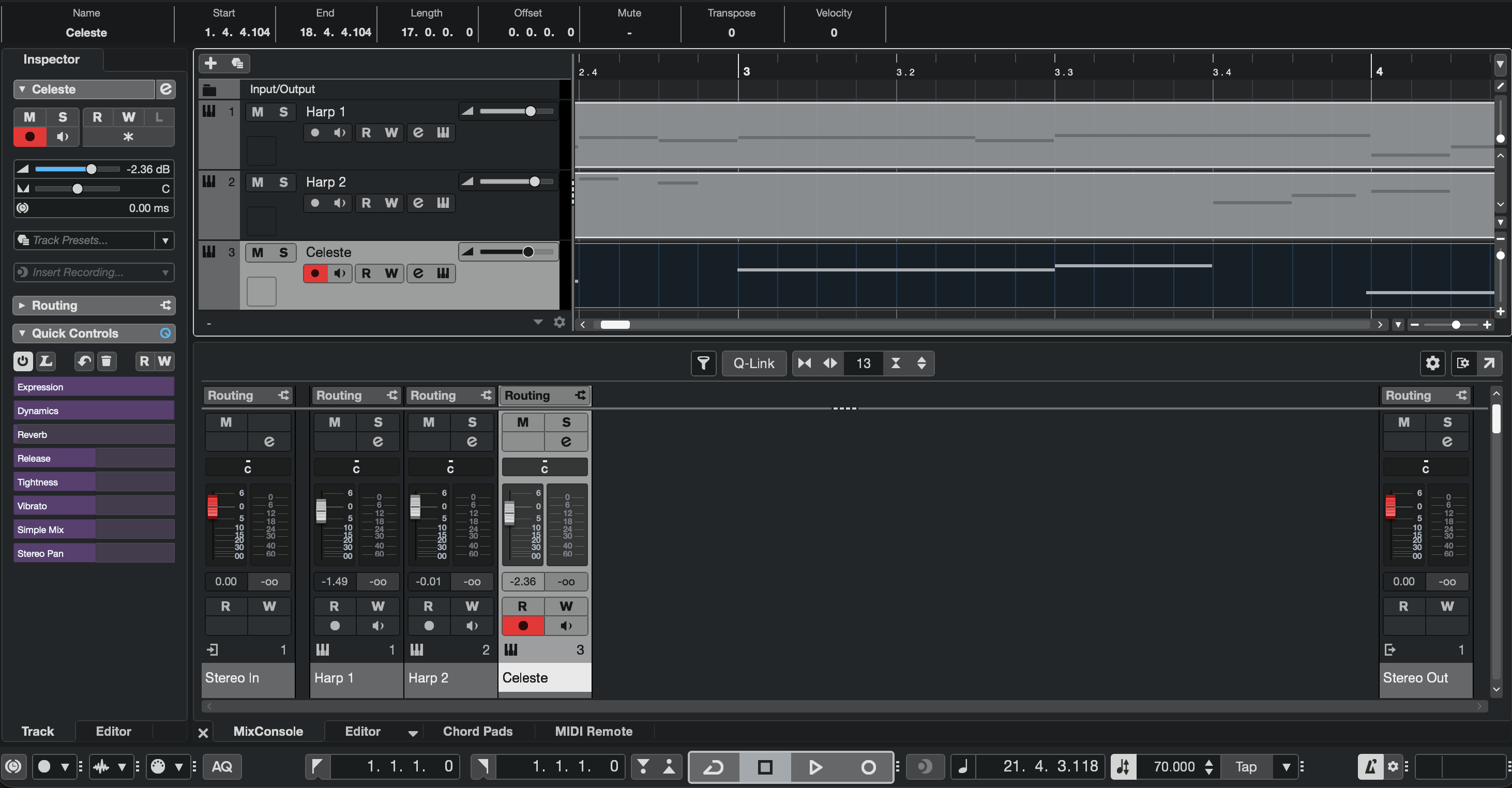Screen dimensions: 1512x788
Task: Open Edit Channel Settings for Celeste in Inspector
Action: (166, 89)
